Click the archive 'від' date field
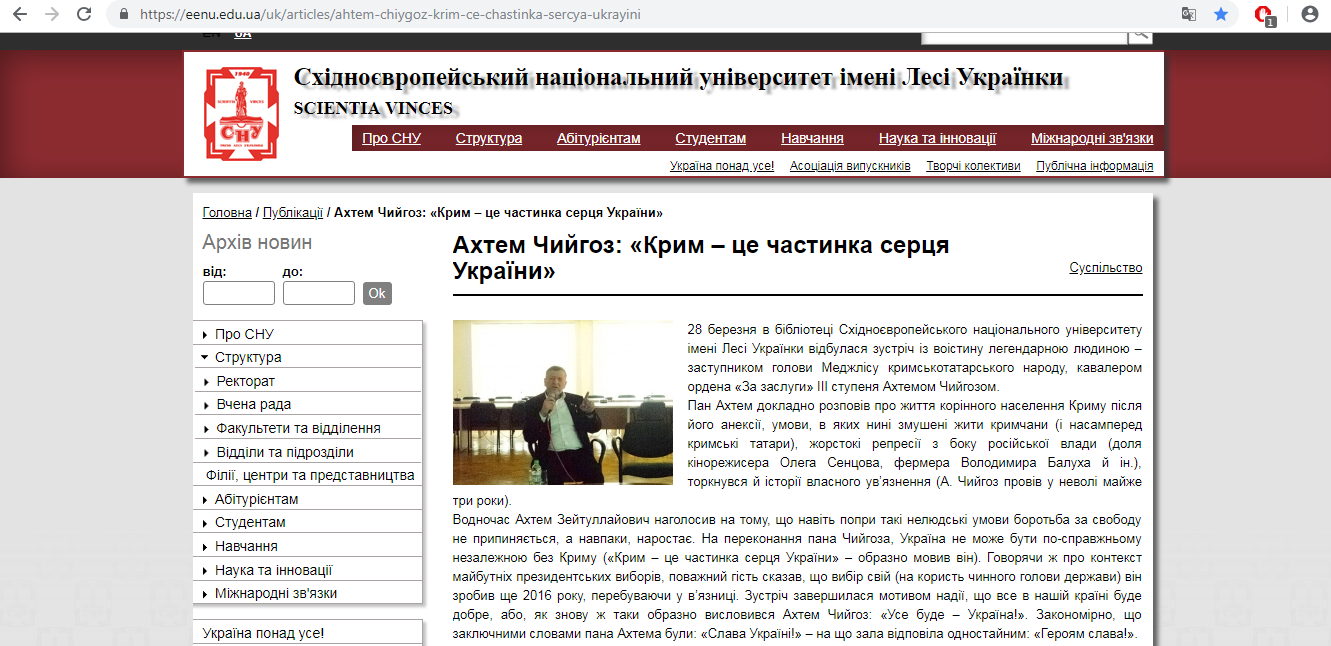This screenshot has width=1331, height=646. click(238, 293)
